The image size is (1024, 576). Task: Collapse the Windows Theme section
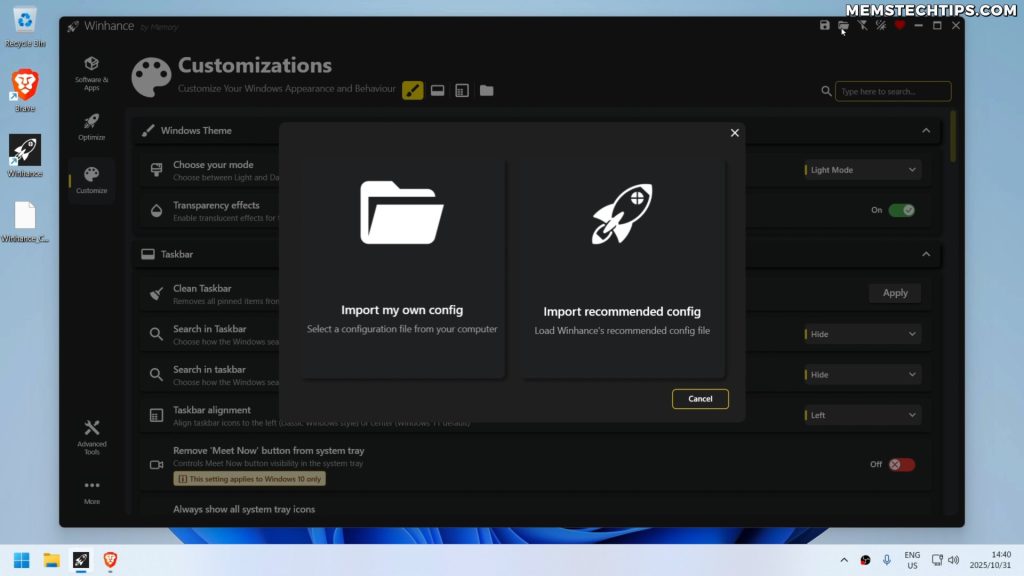click(926, 130)
